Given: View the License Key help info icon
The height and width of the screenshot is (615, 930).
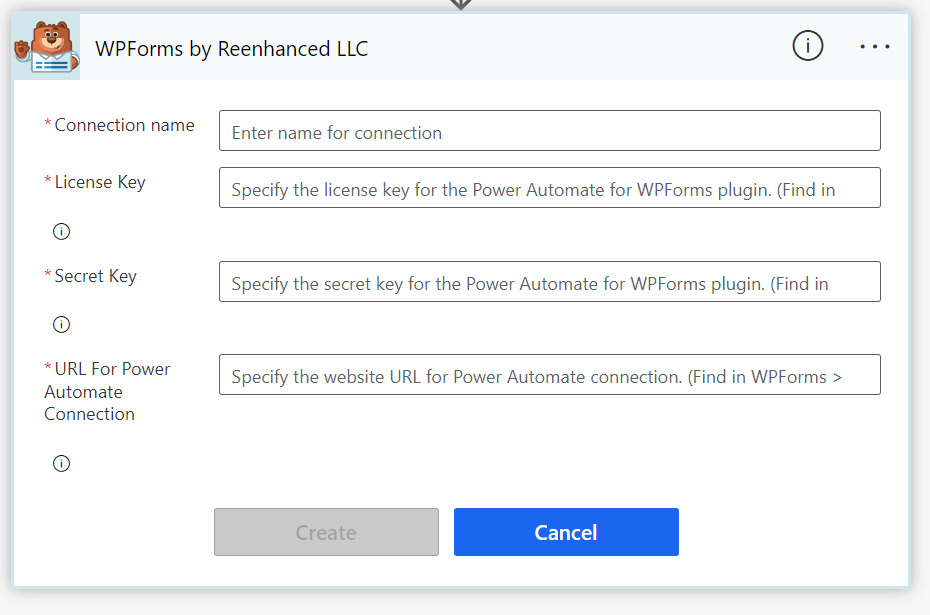Looking at the screenshot, I should pos(61,231).
